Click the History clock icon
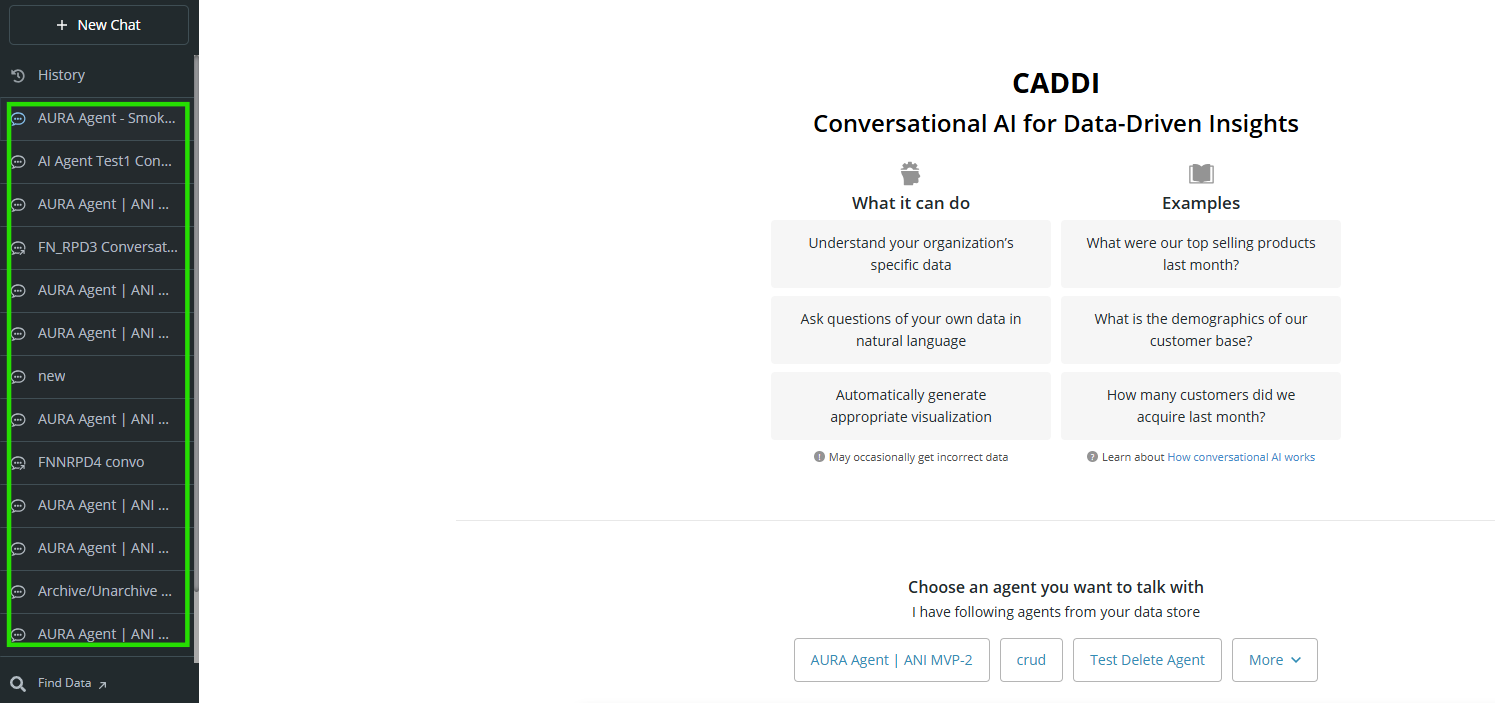Viewport: 1495px width, 703px height. click(x=18, y=75)
